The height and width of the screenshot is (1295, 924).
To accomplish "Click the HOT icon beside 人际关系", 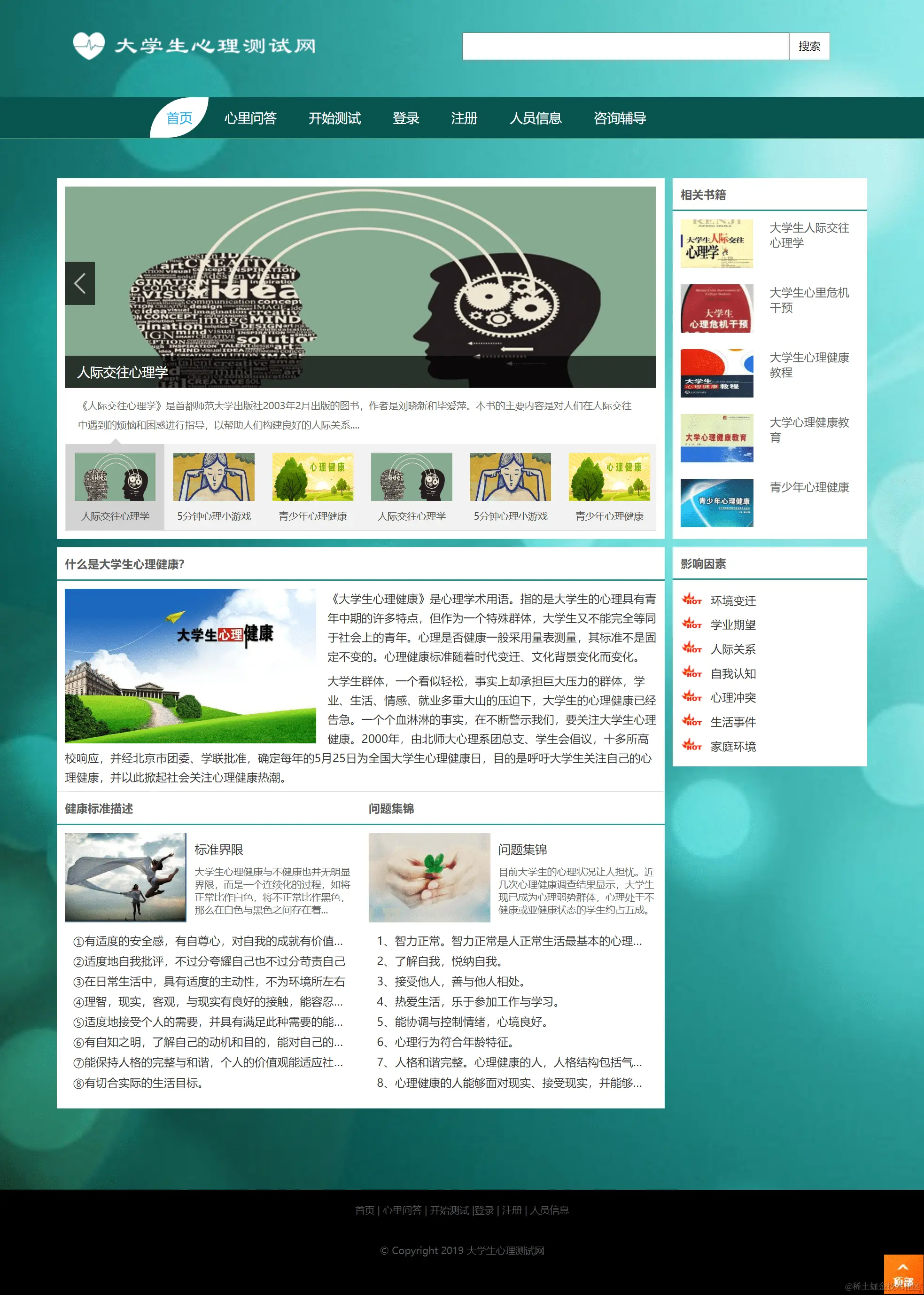I will (692, 649).
